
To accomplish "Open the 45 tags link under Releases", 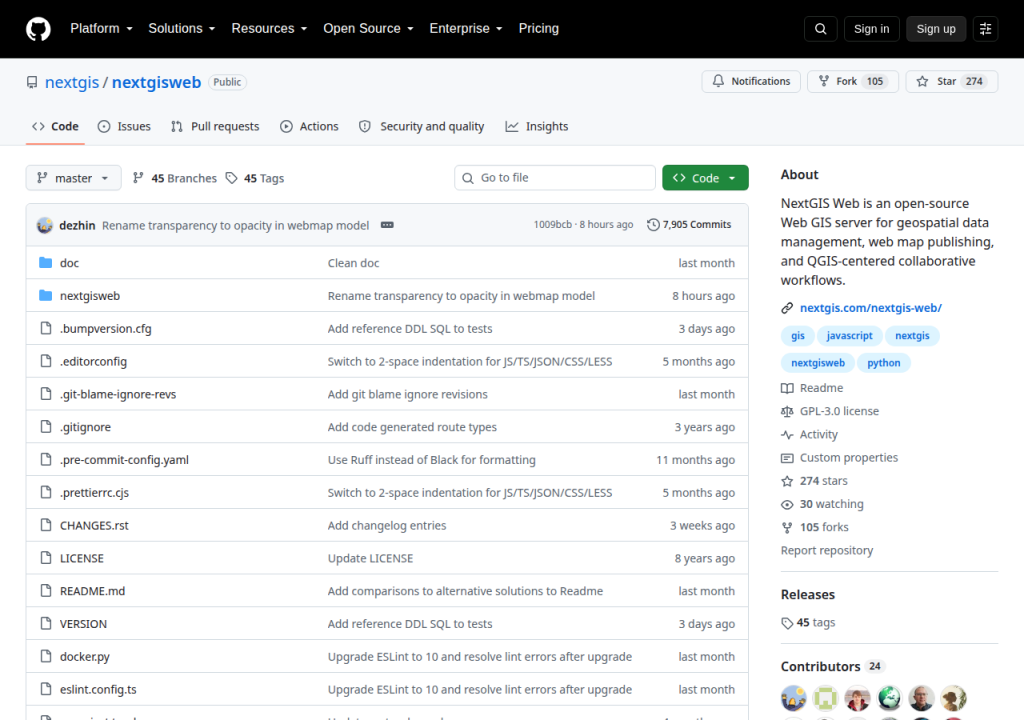I will pos(808,623).
